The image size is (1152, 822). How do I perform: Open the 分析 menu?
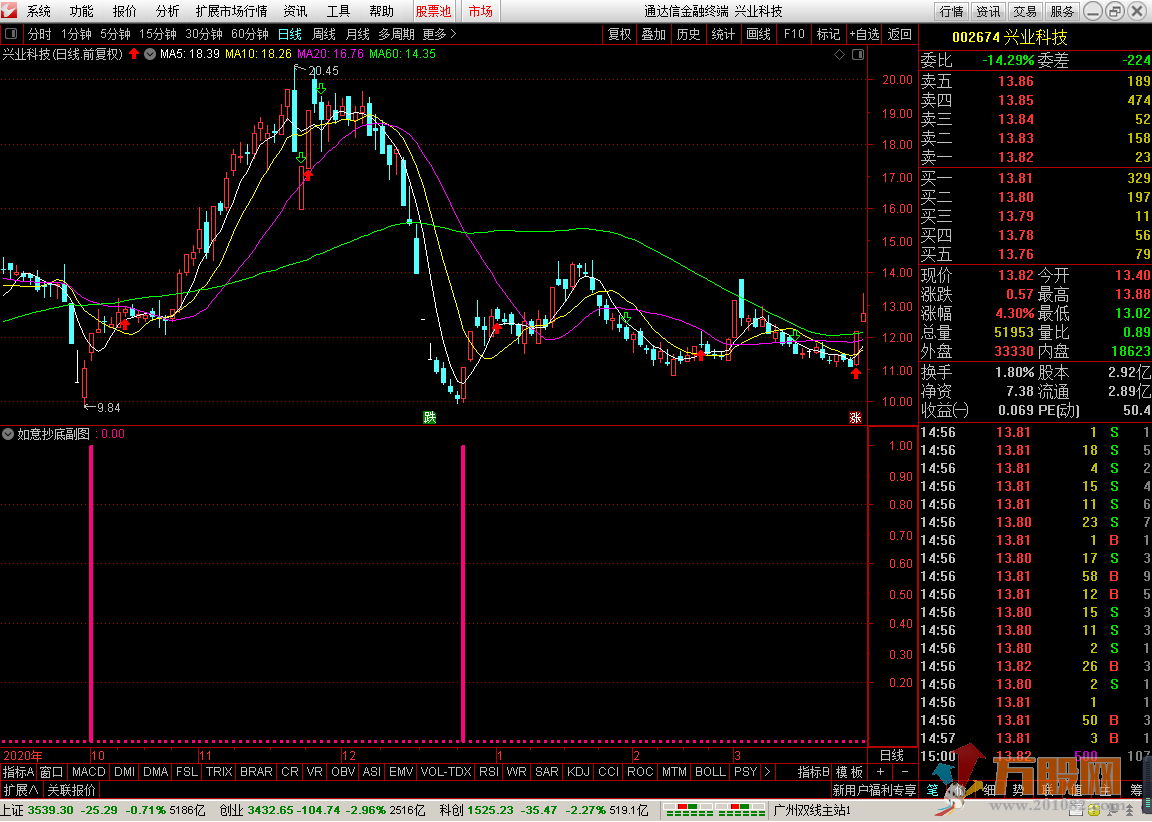(168, 11)
